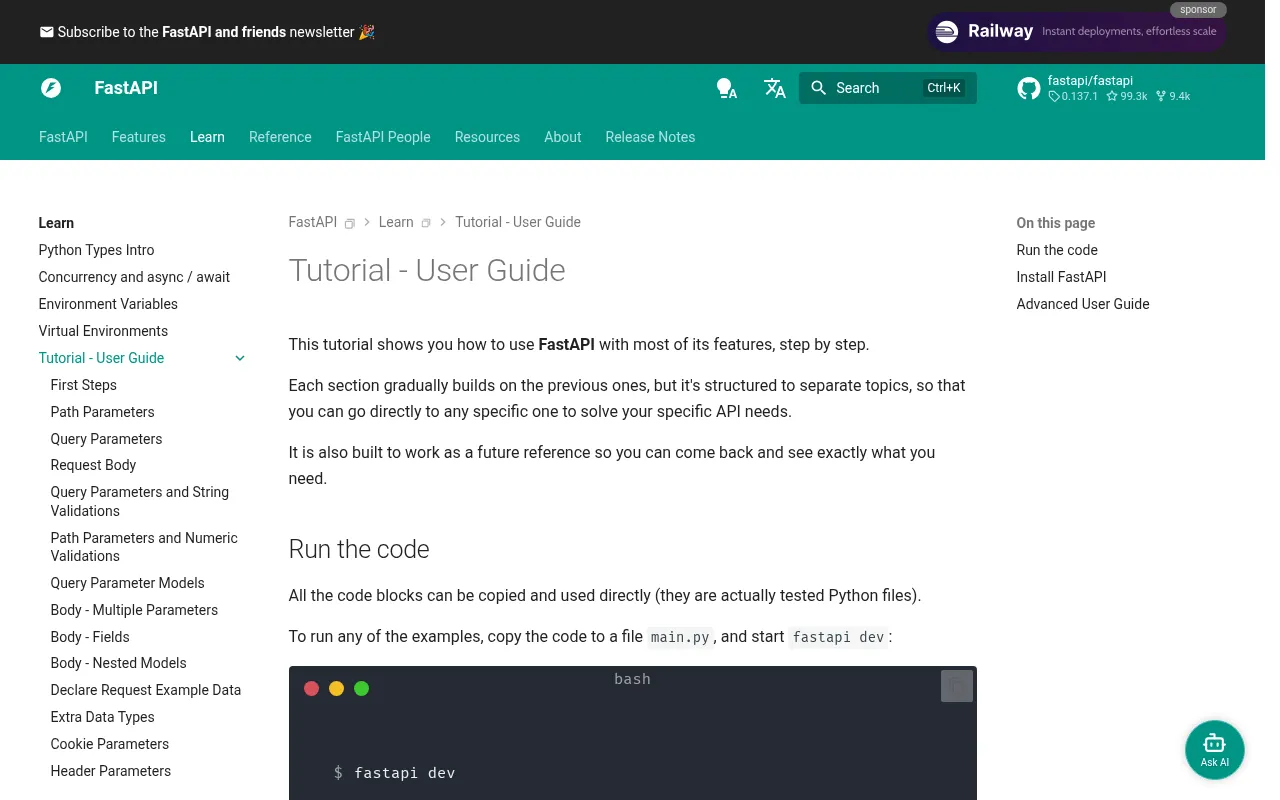Click the green dot on terminal window
The height and width of the screenshot is (800, 1280).
[361, 688]
